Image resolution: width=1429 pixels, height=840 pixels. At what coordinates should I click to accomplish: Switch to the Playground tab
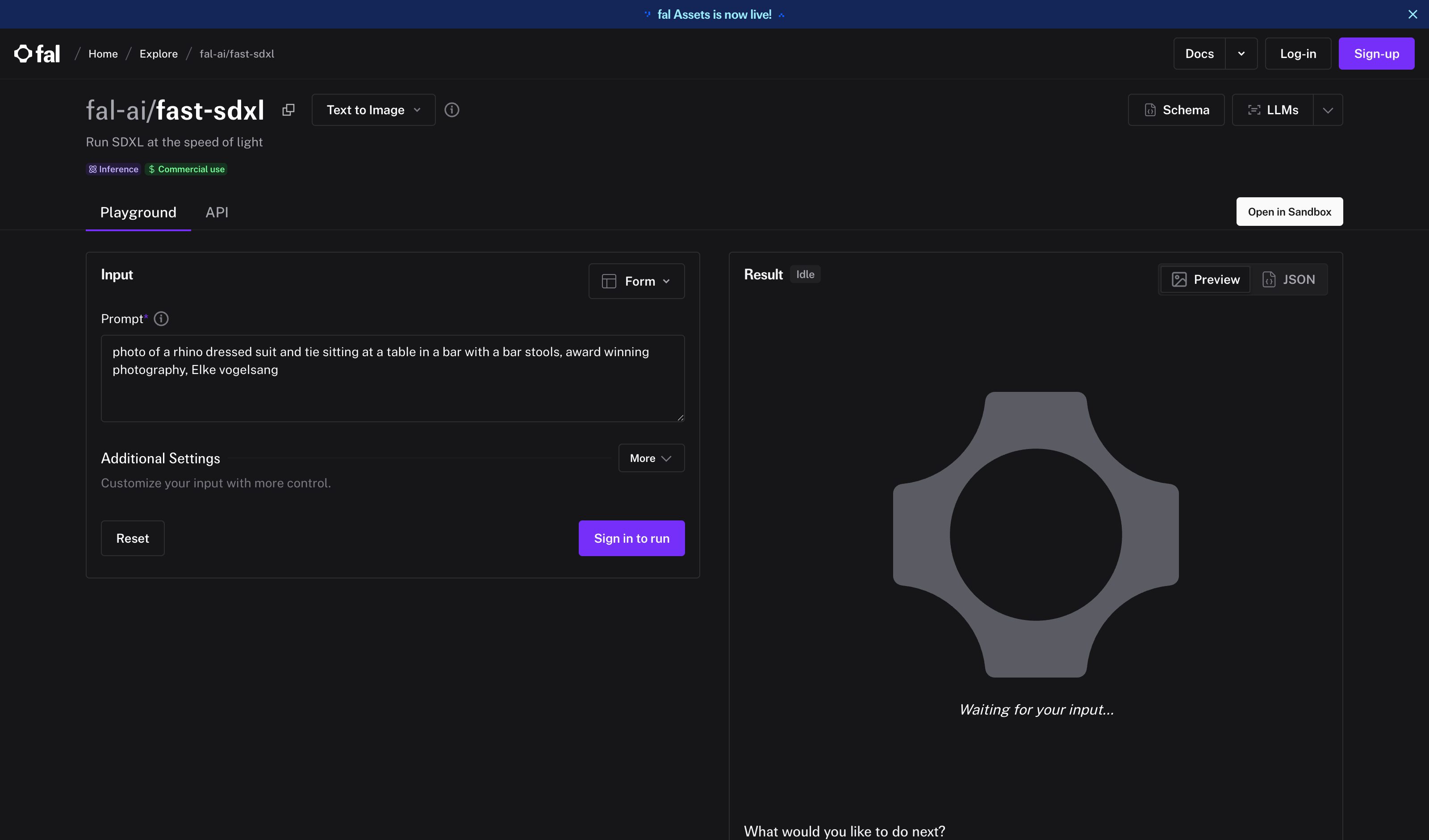138,212
